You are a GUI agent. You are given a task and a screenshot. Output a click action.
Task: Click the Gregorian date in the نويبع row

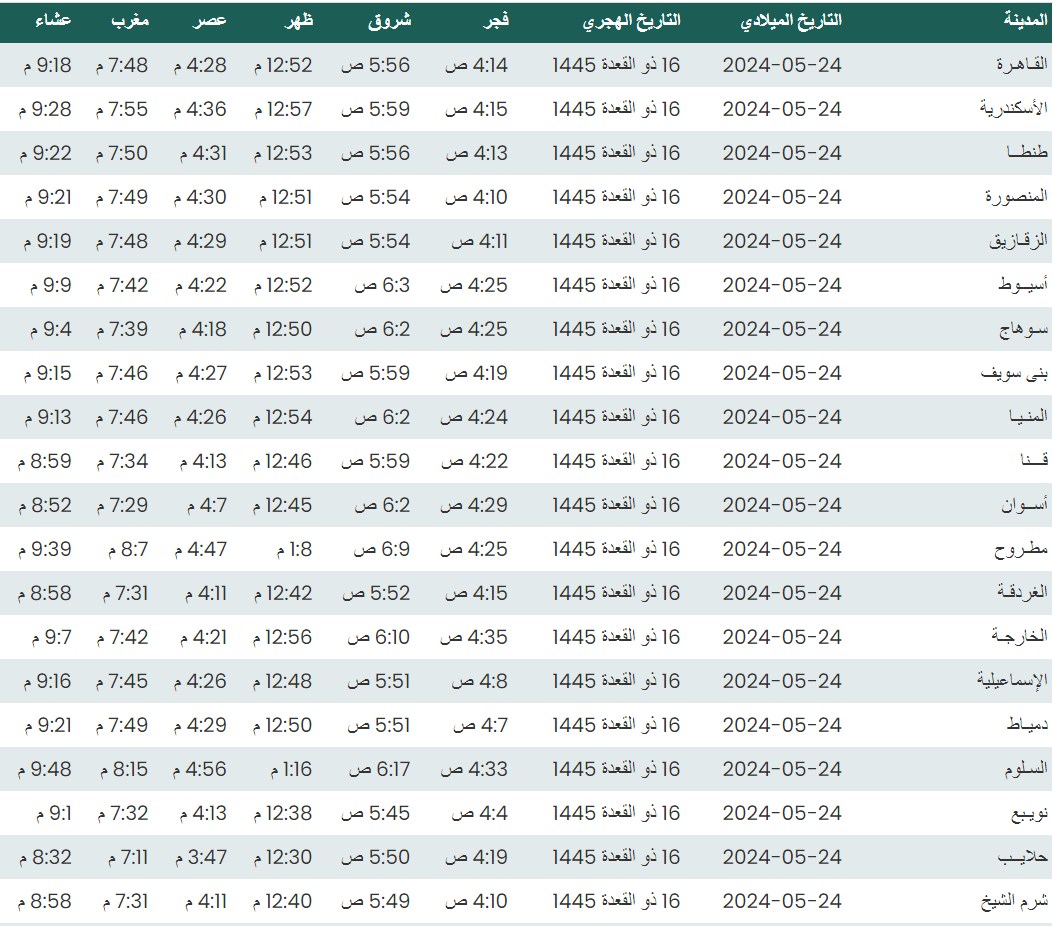click(782, 813)
